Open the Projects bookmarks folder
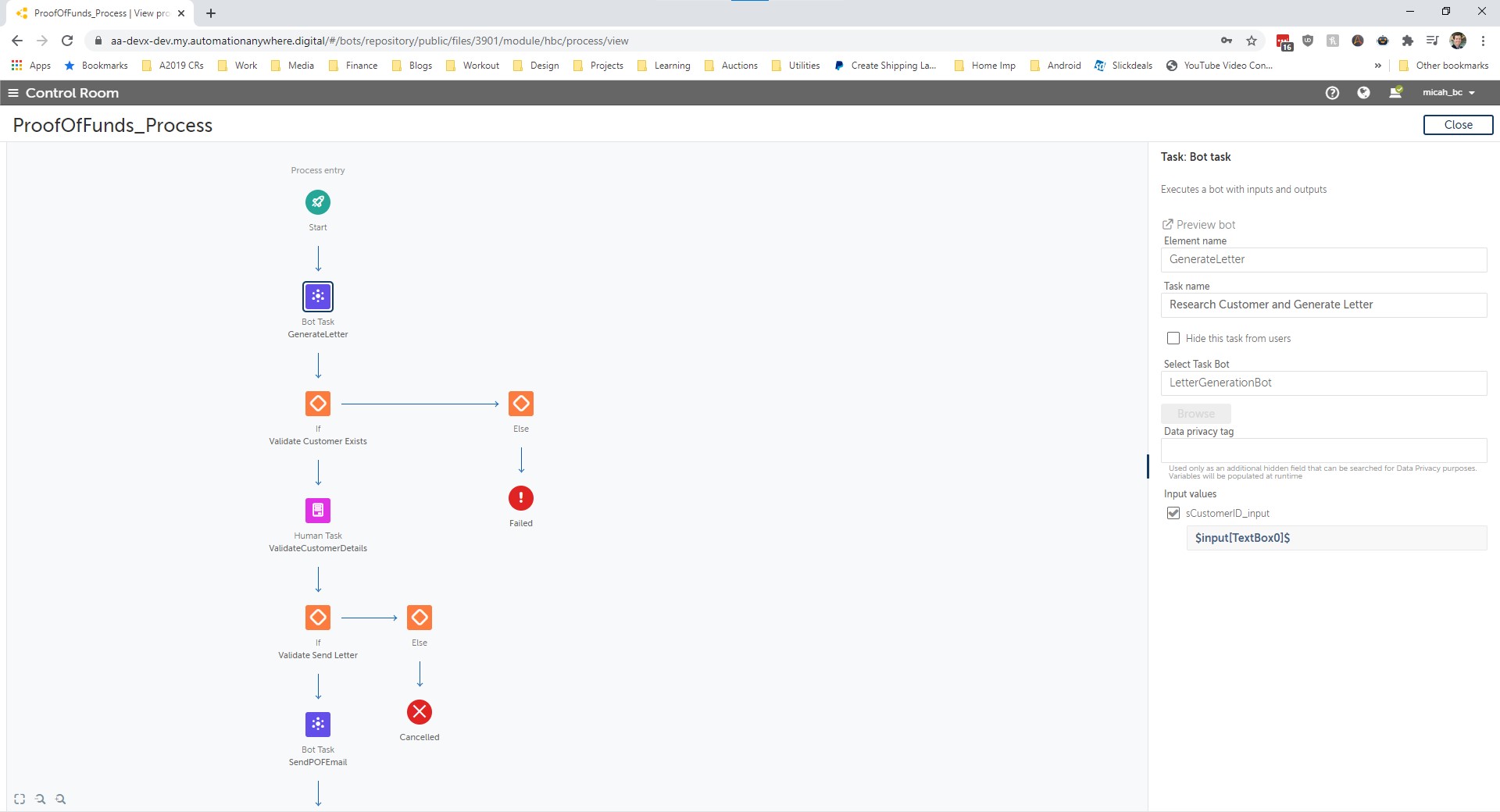The height and width of the screenshot is (812, 1500). pos(598,66)
